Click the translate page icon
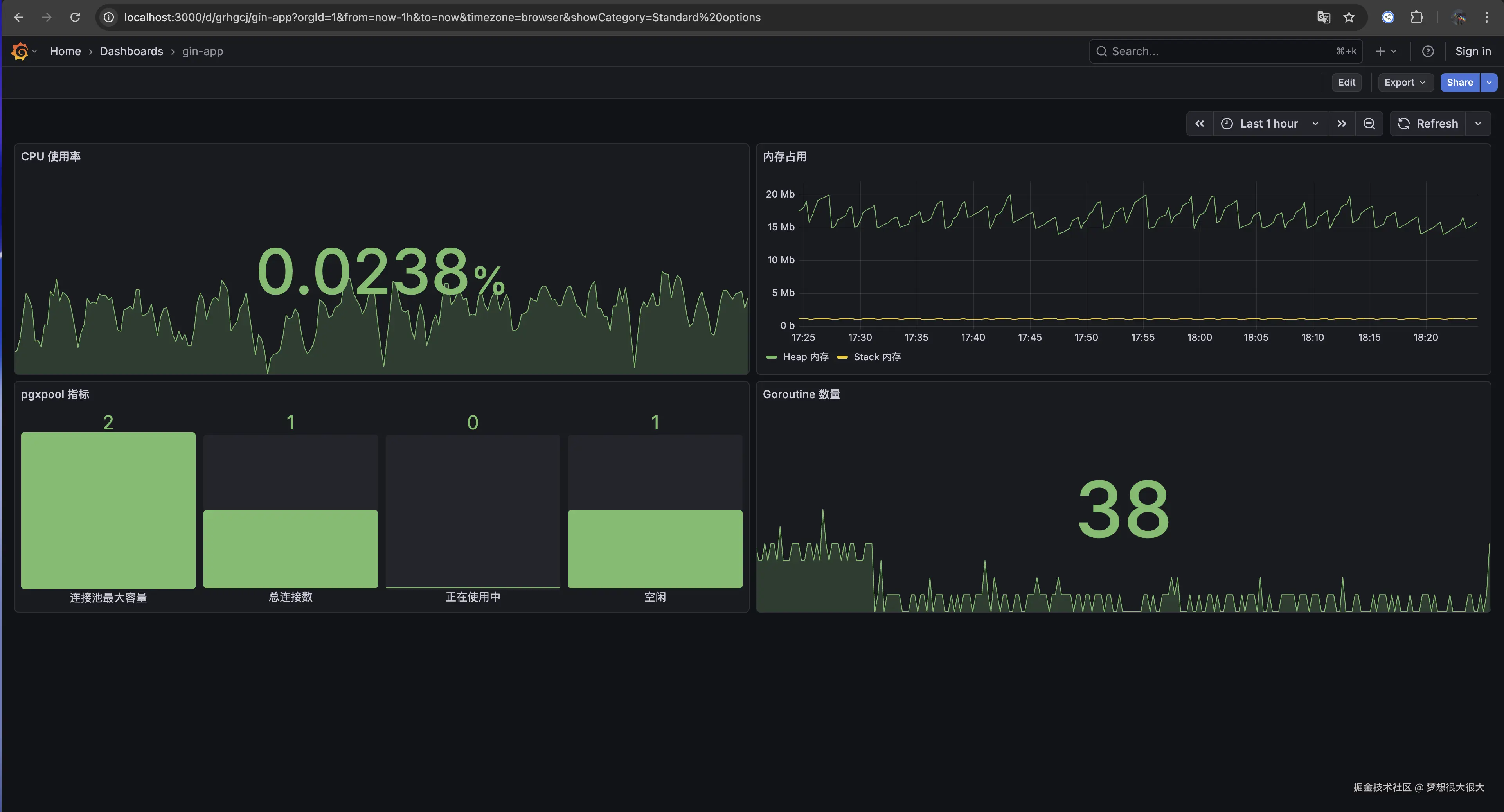This screenshot has width=1504, height=812. 1324,18
